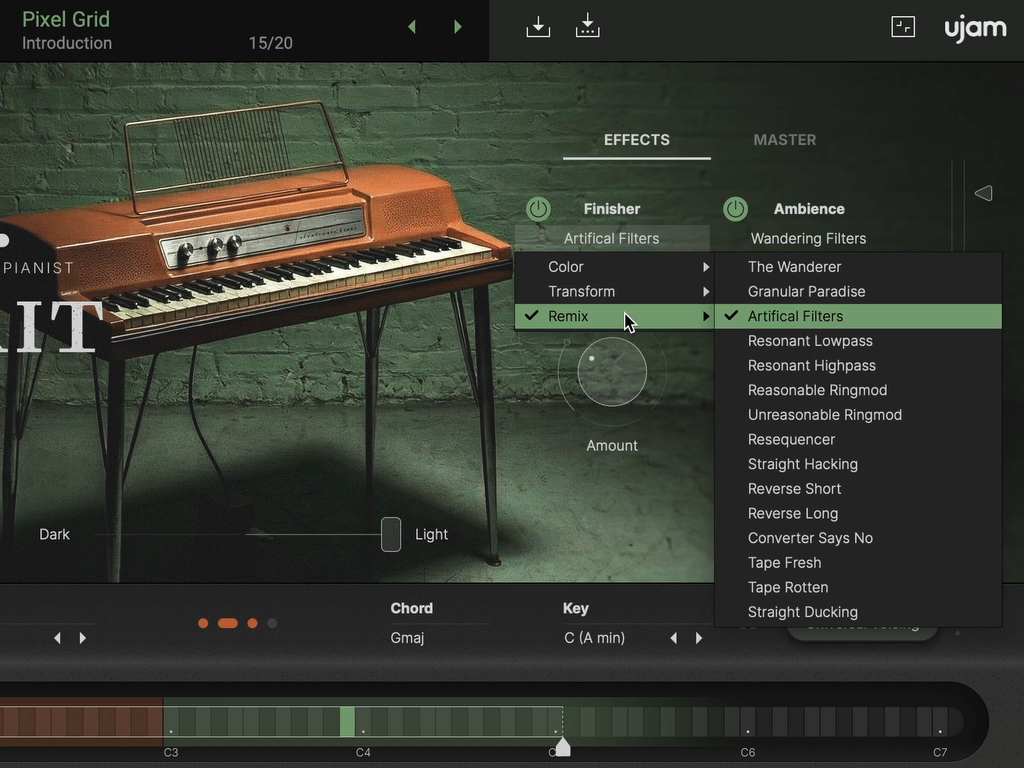
Task: Pick Reasonable Ringmod finisher
Action: coord(858,390)
